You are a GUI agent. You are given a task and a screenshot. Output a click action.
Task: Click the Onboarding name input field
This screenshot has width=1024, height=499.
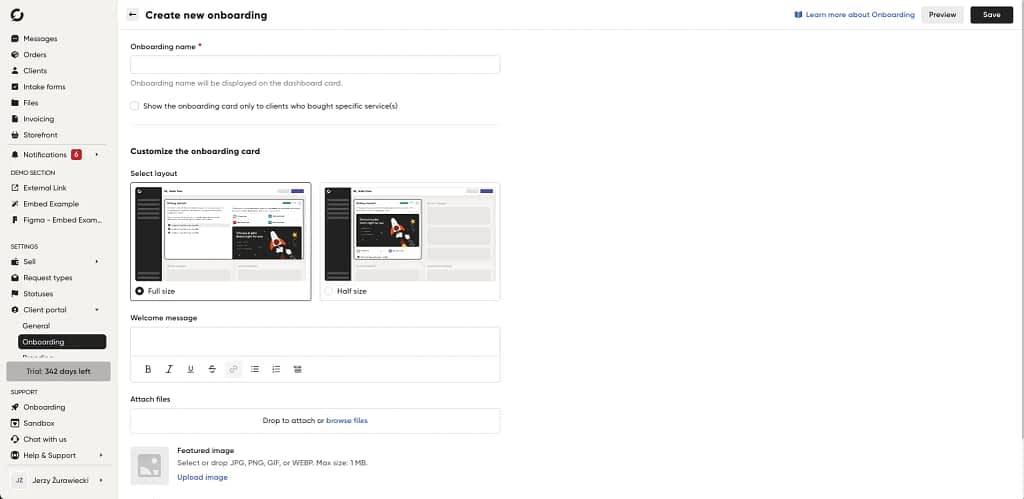[x=315, y=65]
